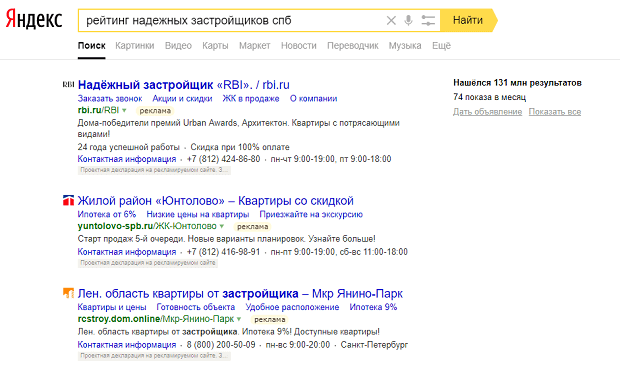Click Показать все link
The height and width of the screenshot is (372, 620).
[x=555, y=112]
